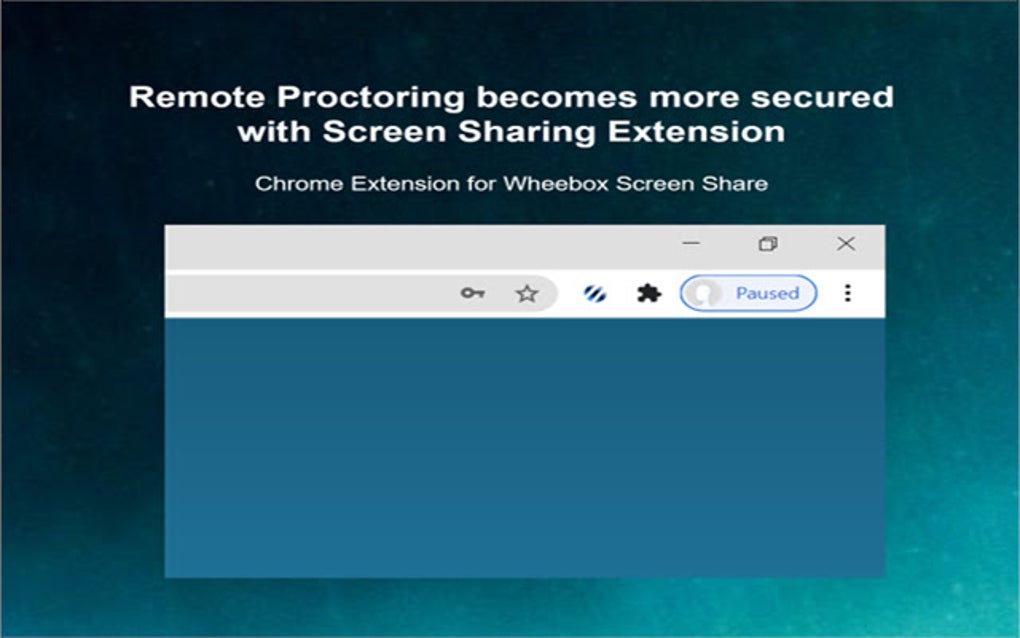1020x638 pixels.
Task: Select the profile avatar circle in the toolbar
Action: [x=705, y=293]
